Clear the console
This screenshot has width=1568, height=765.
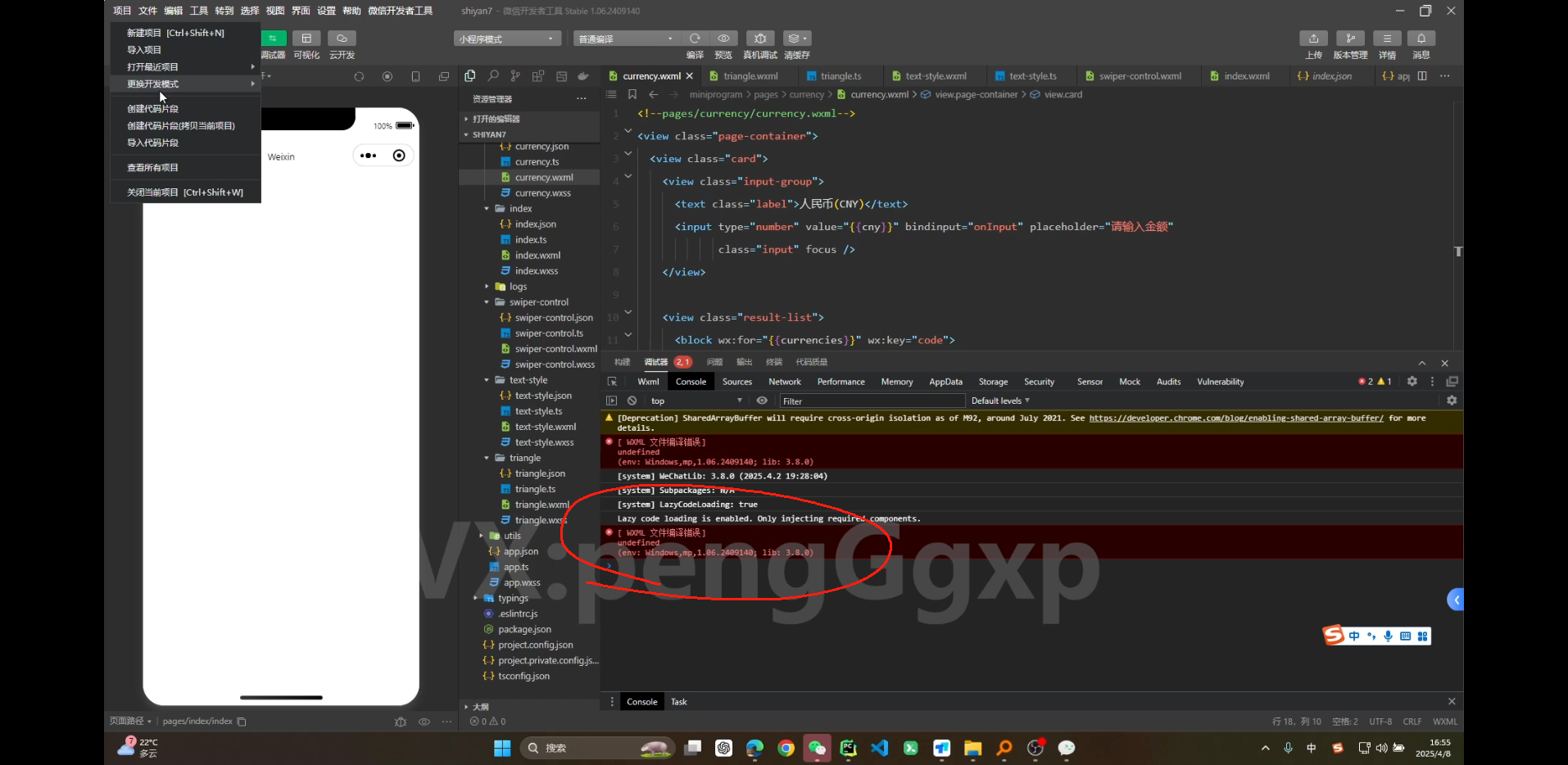point(632,401)
